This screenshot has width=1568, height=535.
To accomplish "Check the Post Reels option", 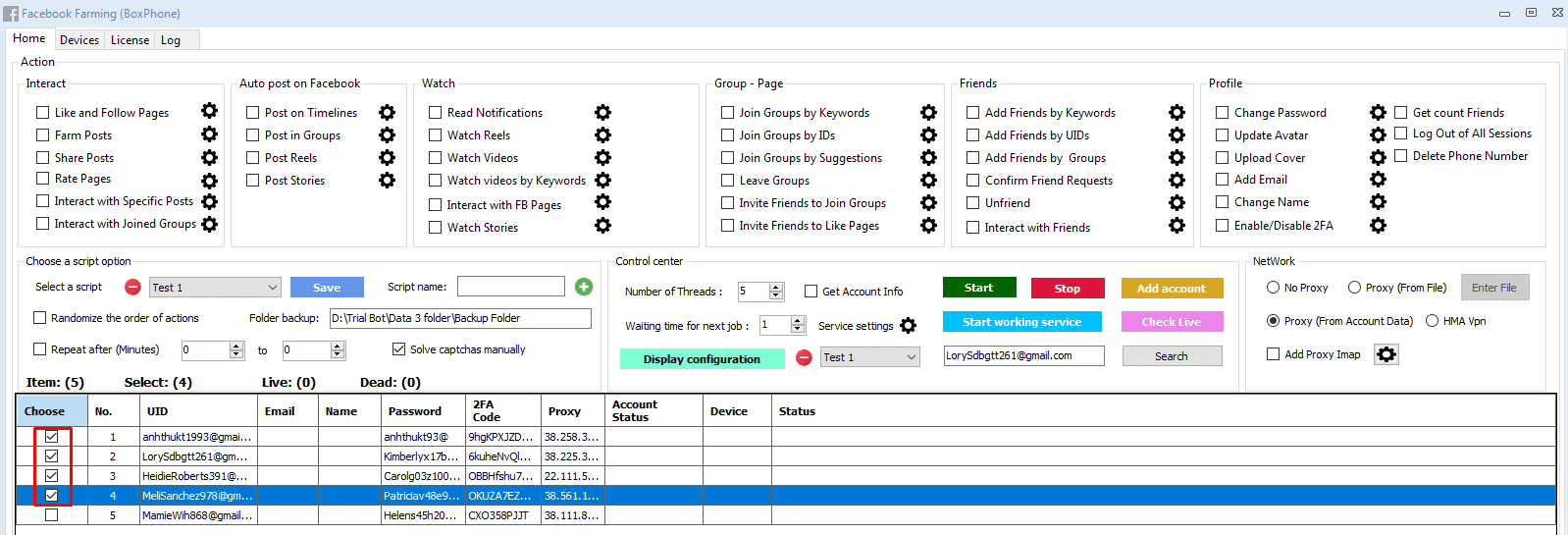I will click(252, 157).
